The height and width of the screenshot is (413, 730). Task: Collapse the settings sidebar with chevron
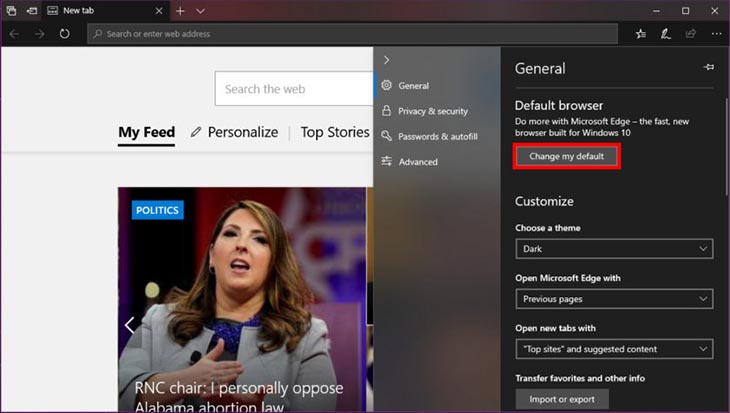(386, 60)
